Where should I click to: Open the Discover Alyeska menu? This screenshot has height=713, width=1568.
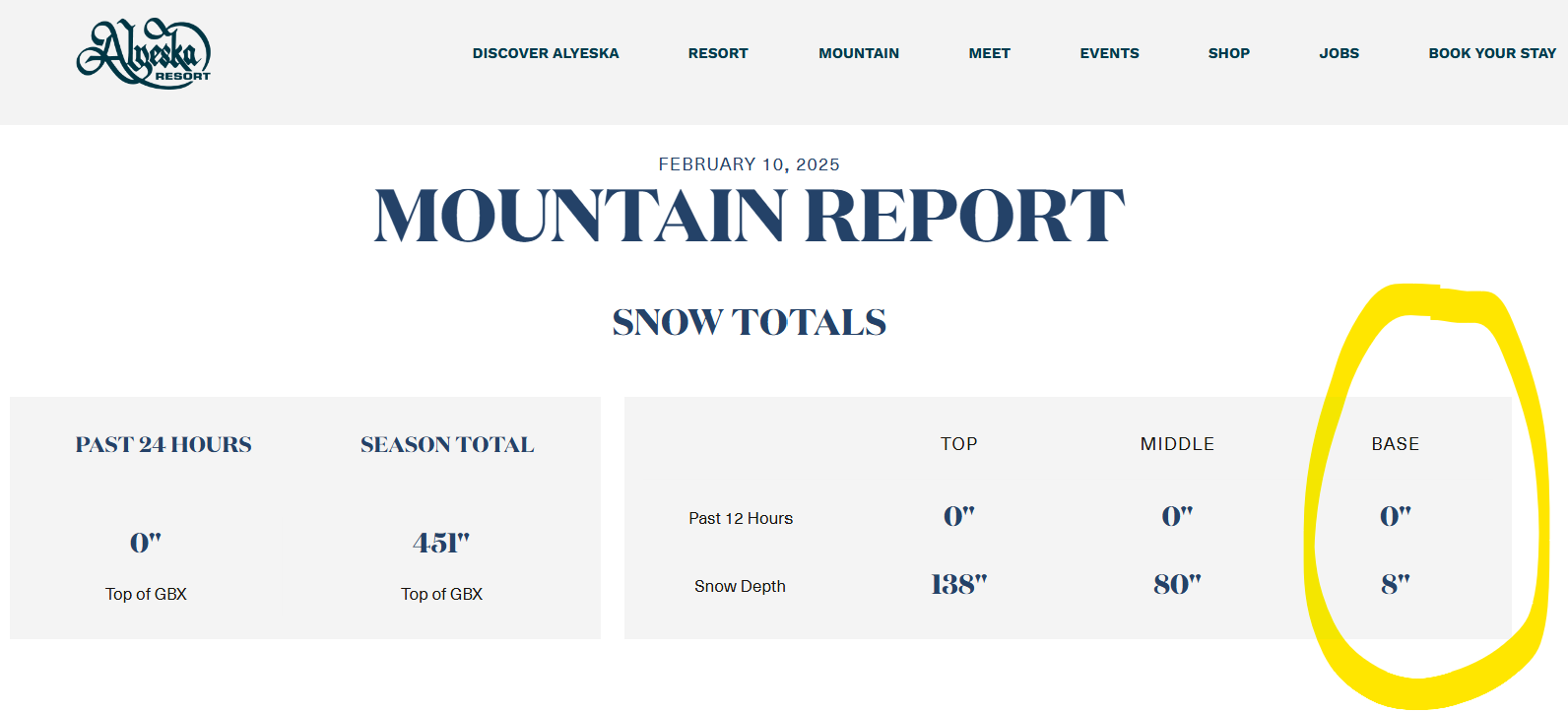pyautogui.click(x=546, y=53)
